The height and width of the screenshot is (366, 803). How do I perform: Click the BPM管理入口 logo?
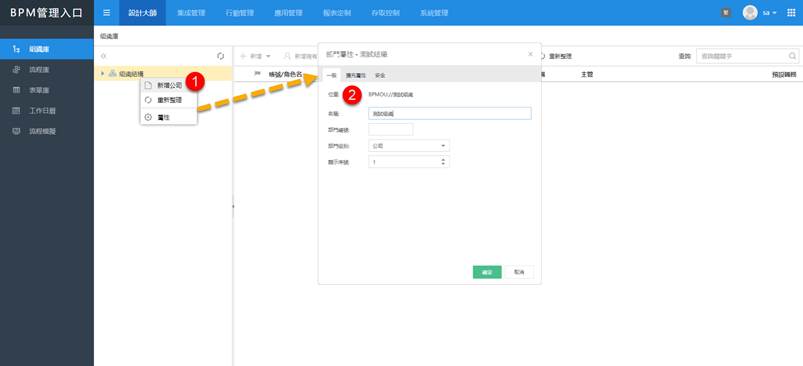[47, 13]
